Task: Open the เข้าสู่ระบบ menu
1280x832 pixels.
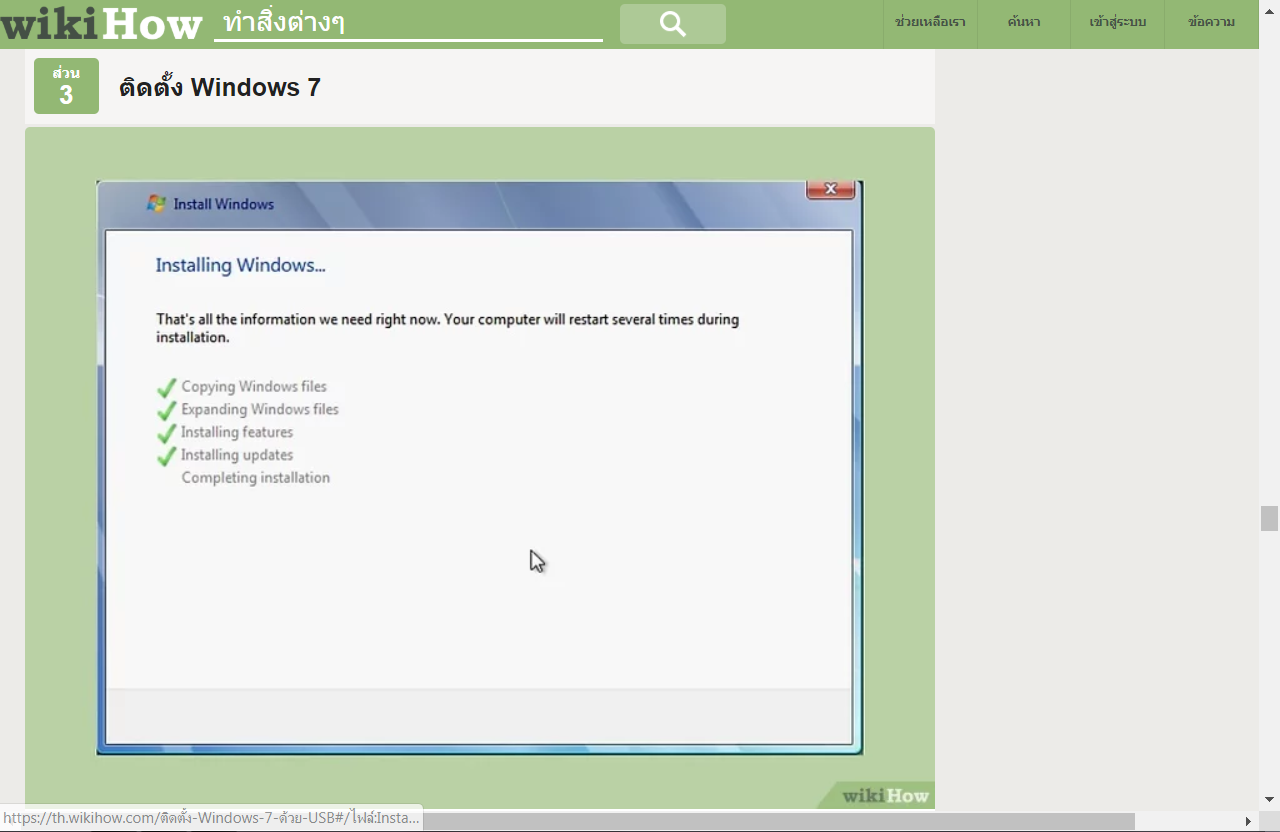Action: click(x=1118, y=22)
